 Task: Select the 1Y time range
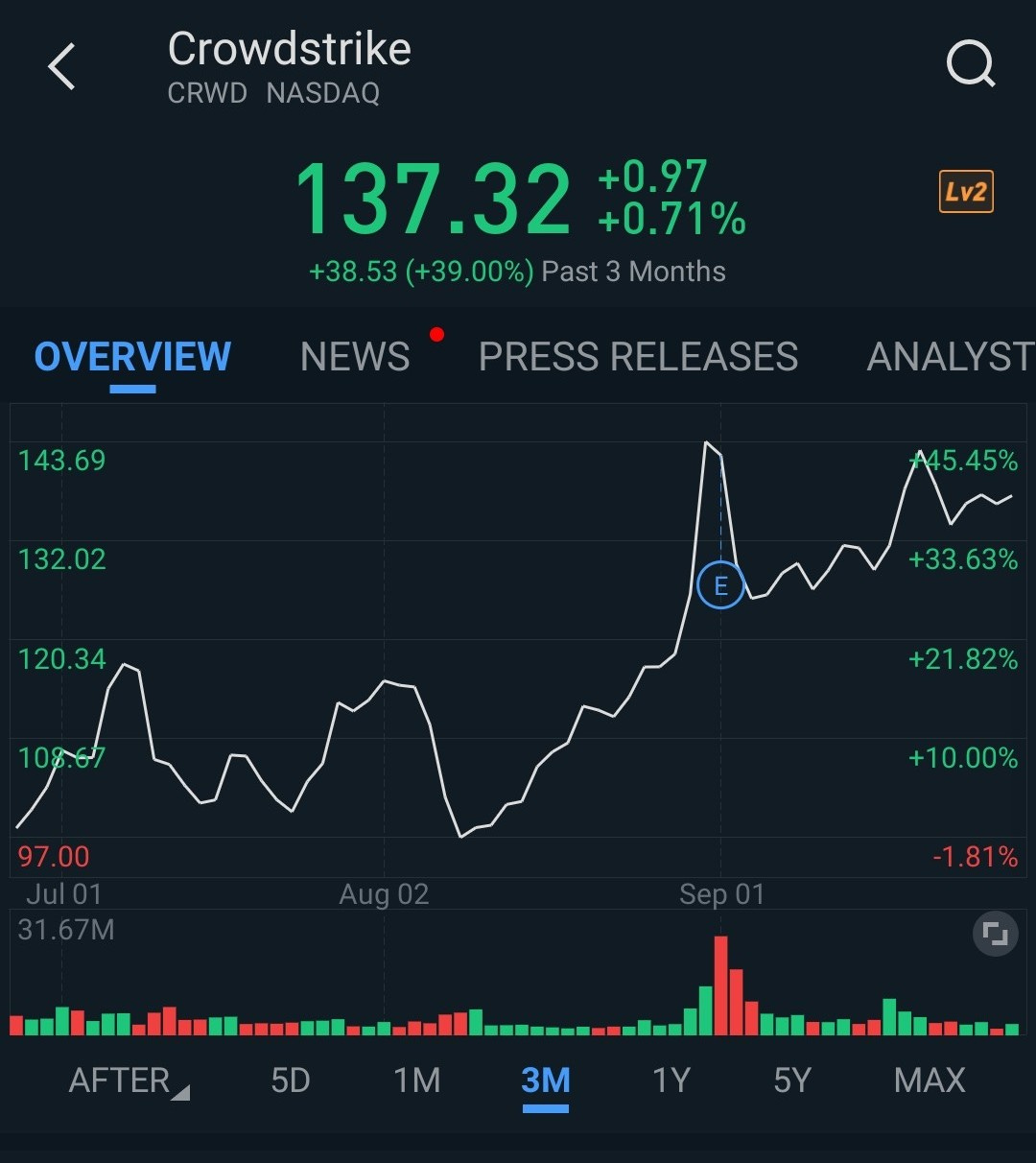671,1080
